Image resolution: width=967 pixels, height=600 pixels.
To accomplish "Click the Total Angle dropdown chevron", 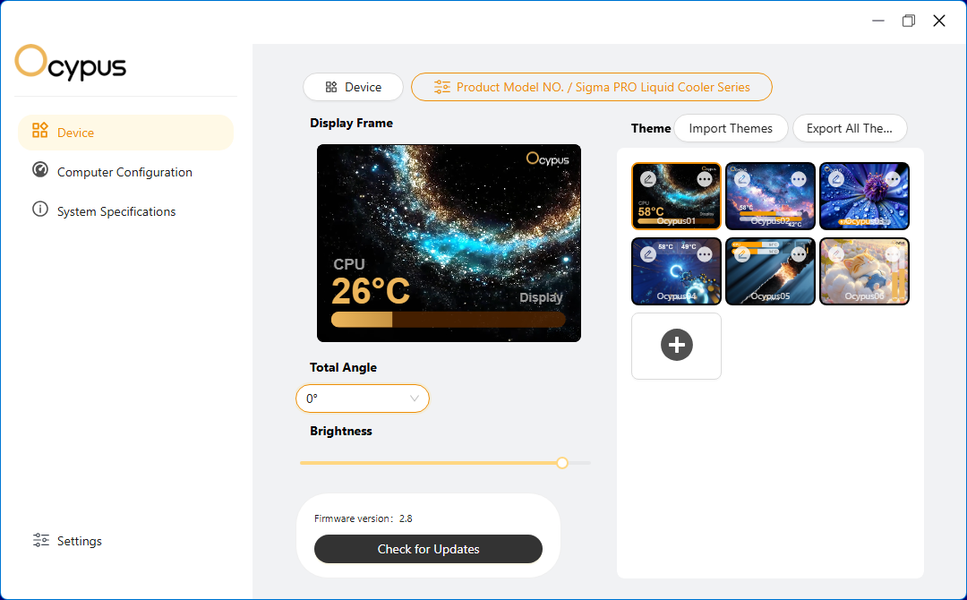I will (x=414, y=398).
